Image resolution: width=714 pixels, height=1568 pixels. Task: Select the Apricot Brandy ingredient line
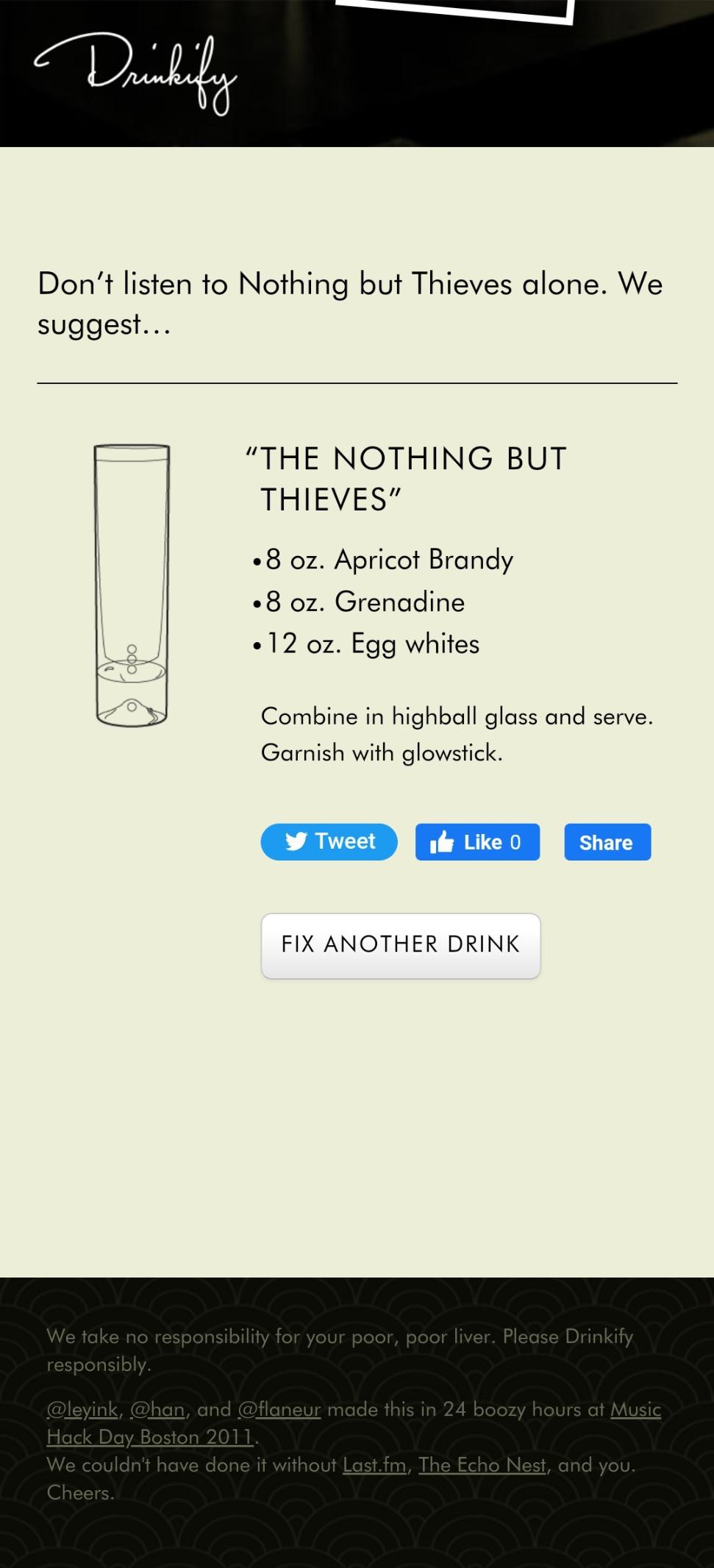(390, 559)
